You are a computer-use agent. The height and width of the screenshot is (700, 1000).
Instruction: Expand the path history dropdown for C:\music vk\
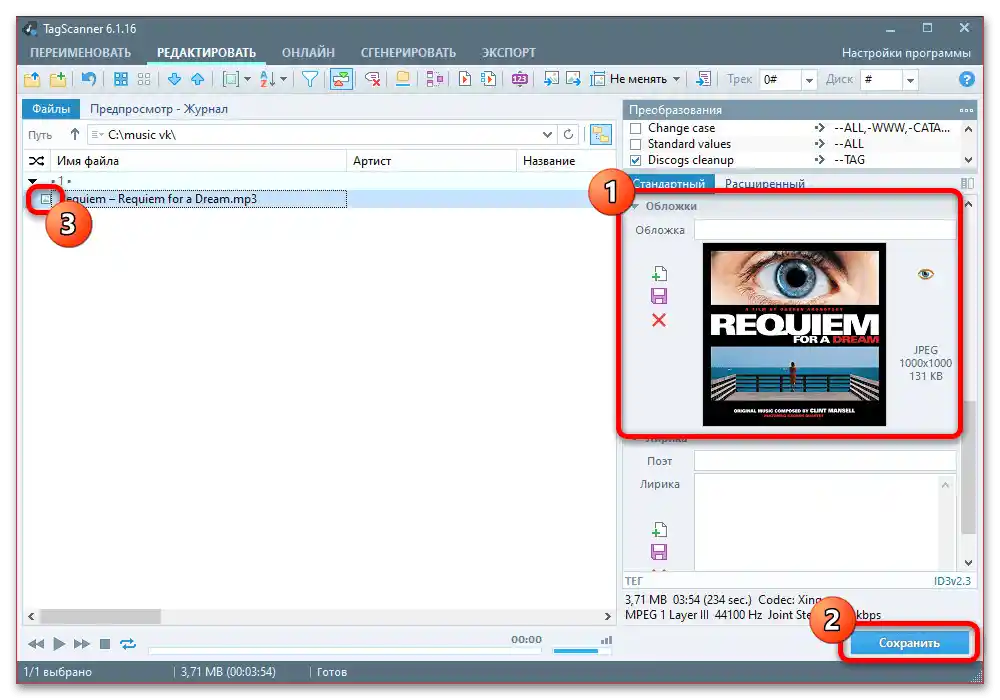[x=547, y=135]
